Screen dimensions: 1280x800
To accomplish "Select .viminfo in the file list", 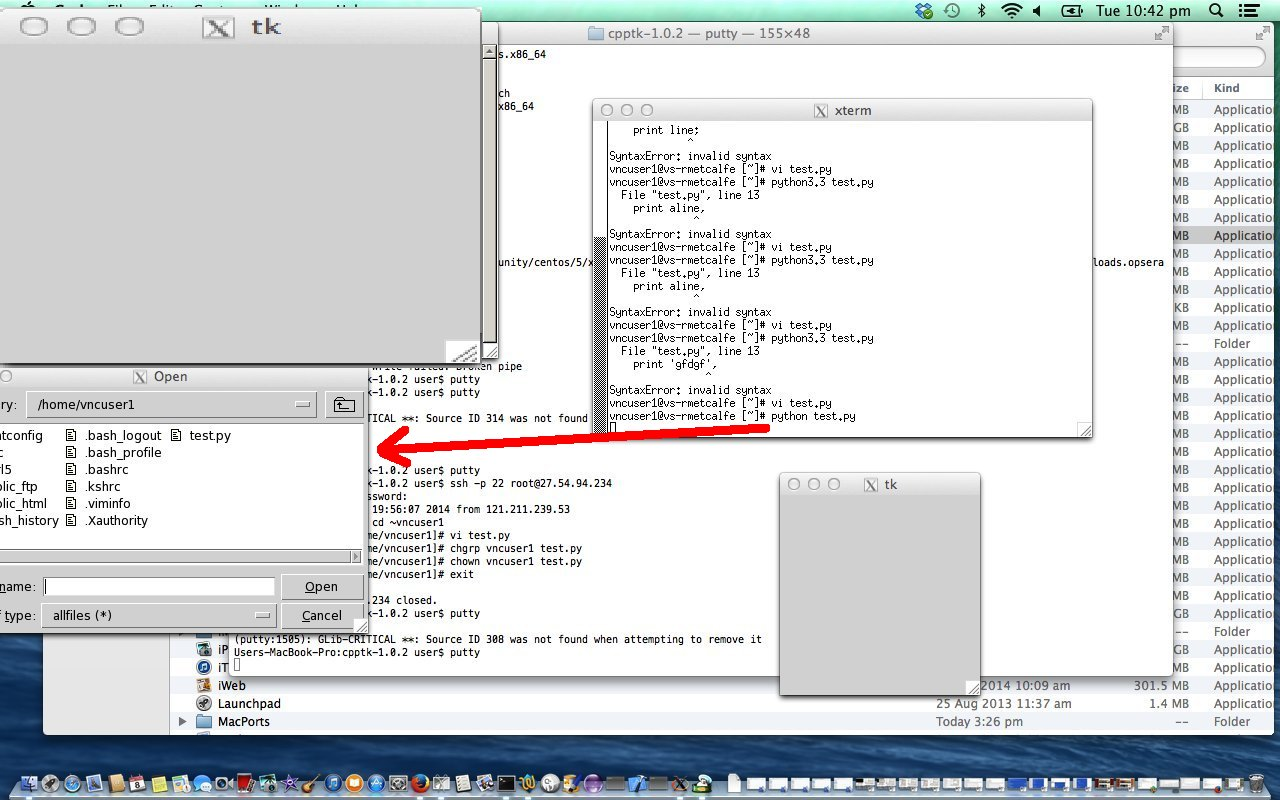I will [107, 504].
